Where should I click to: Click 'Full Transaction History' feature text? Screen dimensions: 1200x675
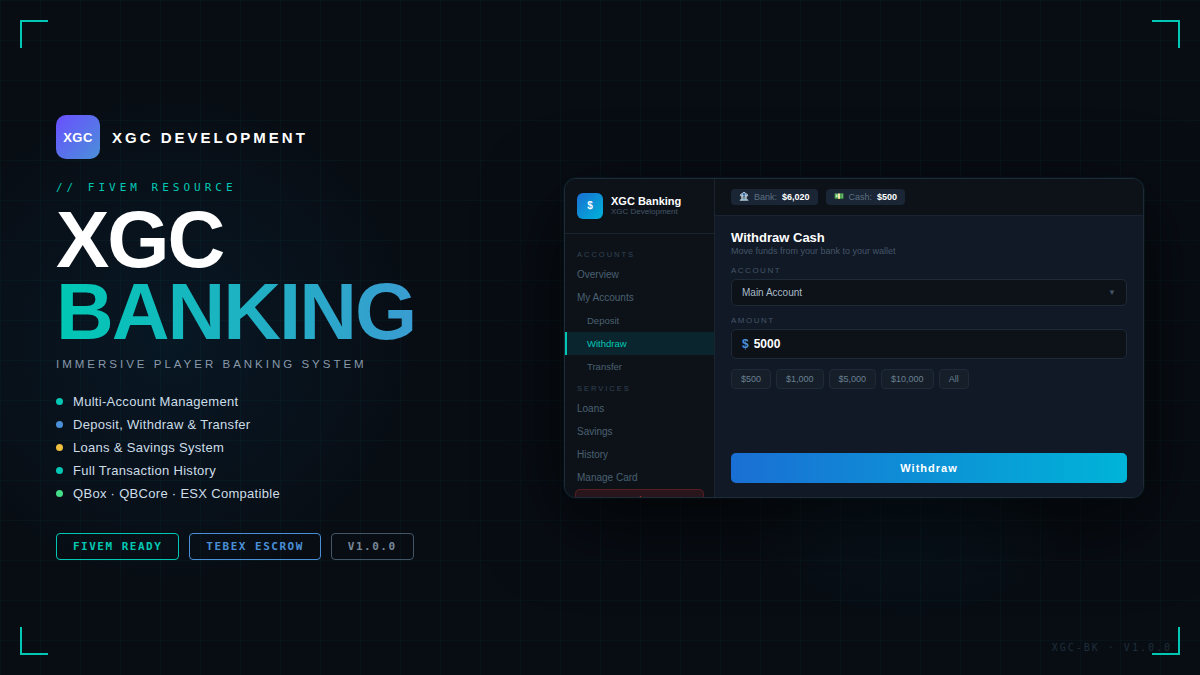click(144, 470)
